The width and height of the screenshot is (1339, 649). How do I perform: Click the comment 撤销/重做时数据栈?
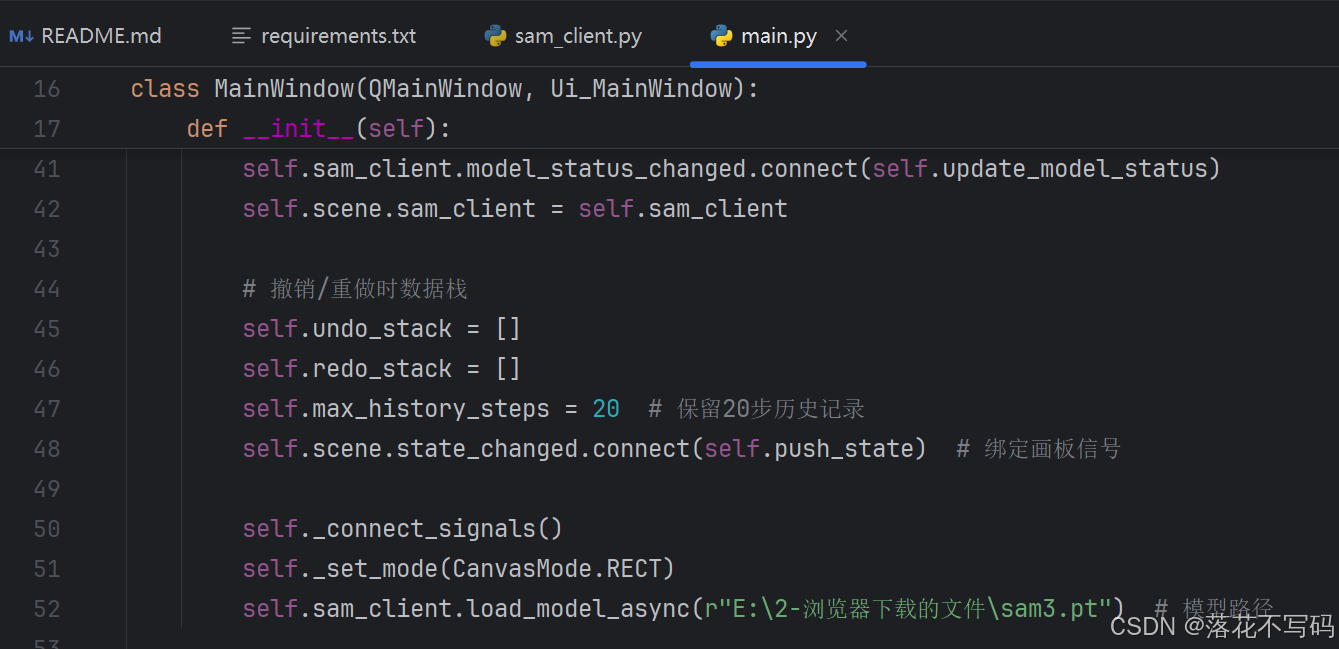(355, 289)
